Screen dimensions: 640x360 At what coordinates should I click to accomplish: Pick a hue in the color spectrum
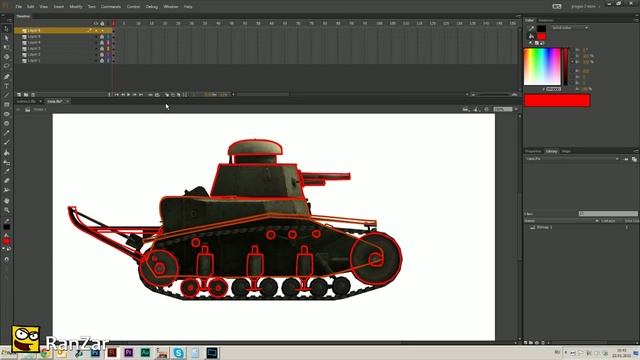coord(542,67)
